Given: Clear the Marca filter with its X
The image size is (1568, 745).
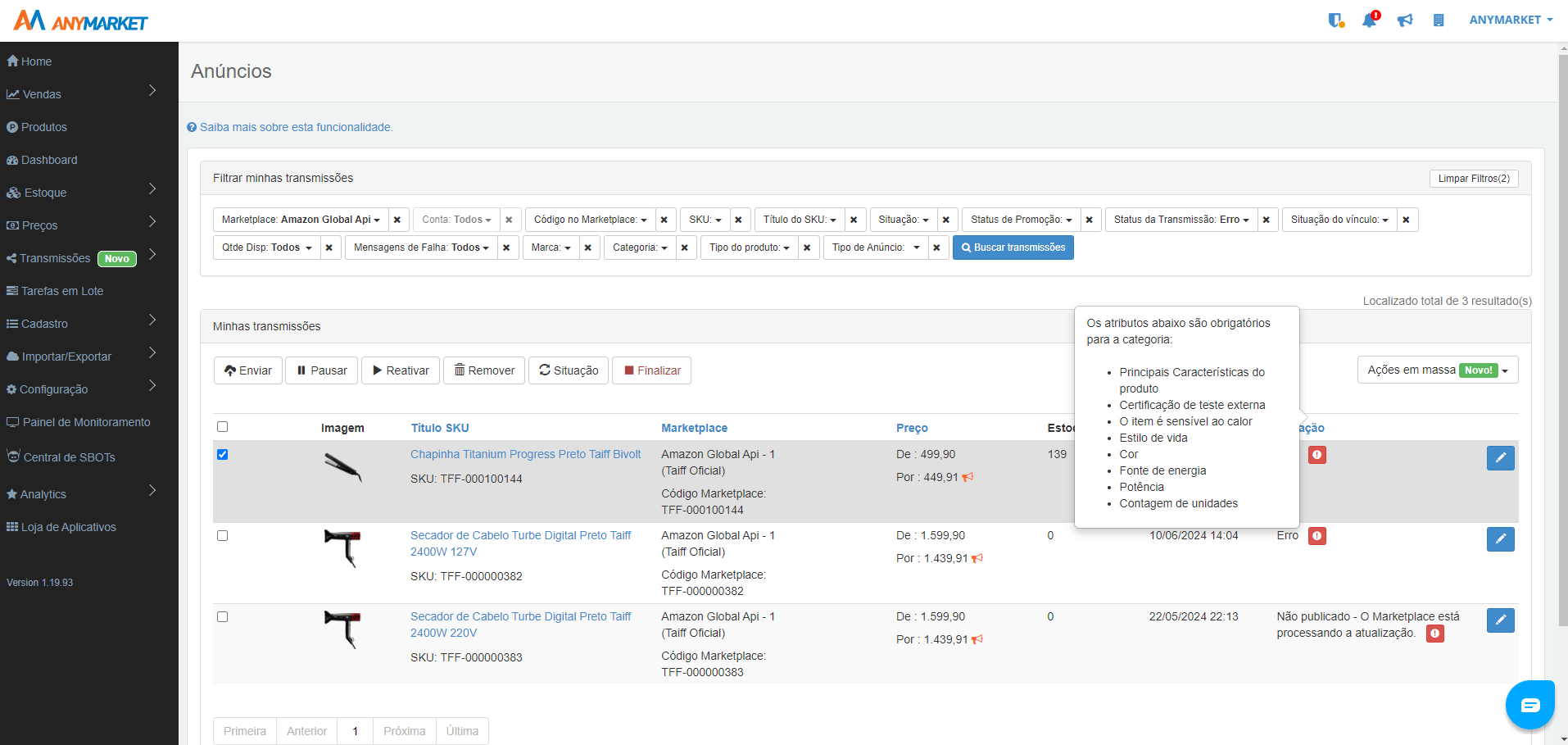Looking at the screenshot, I should pos(587,248).
